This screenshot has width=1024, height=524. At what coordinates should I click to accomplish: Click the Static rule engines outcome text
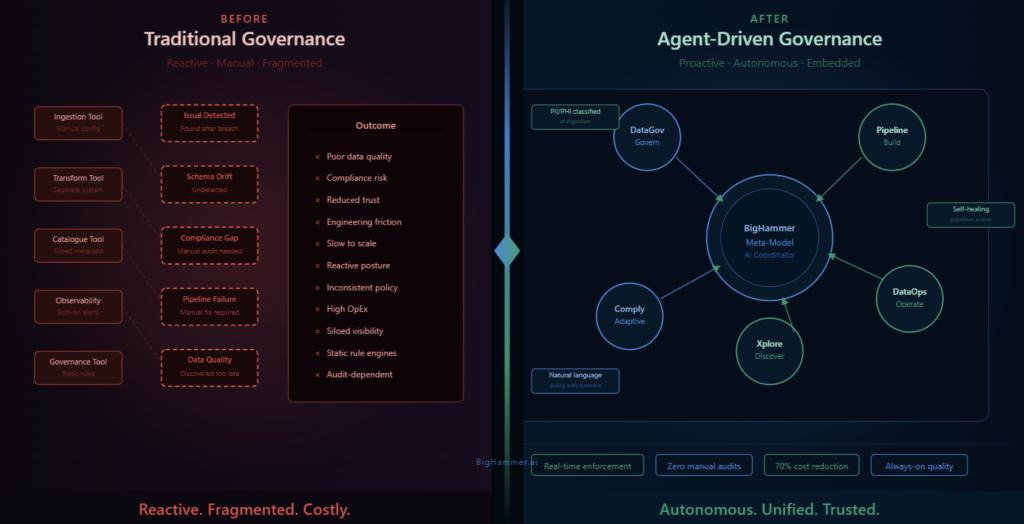362,353
